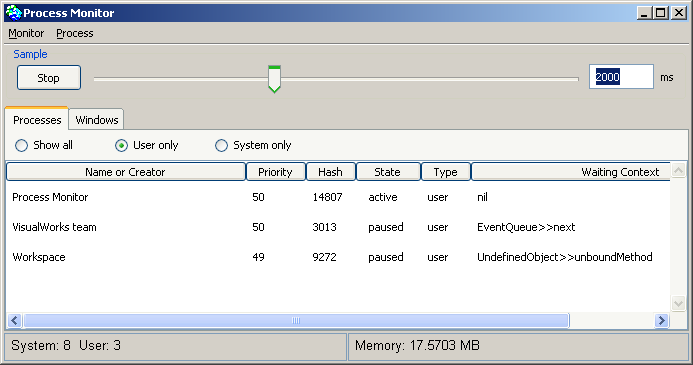This screenshot has height=365, width=693.
Task: Click hash value 14807
Action: point(327,197)
